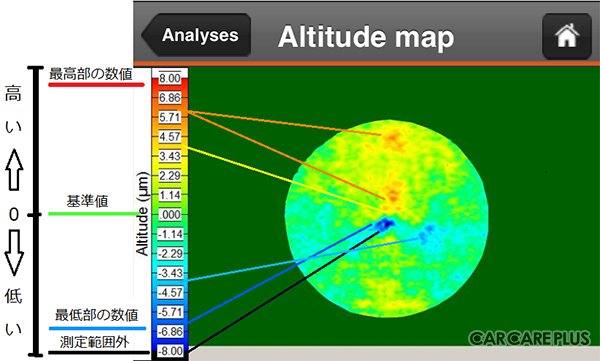This screenshot has height=361, width=600.
Task: Select the 1.14 scale label
Action: (170, 195)
